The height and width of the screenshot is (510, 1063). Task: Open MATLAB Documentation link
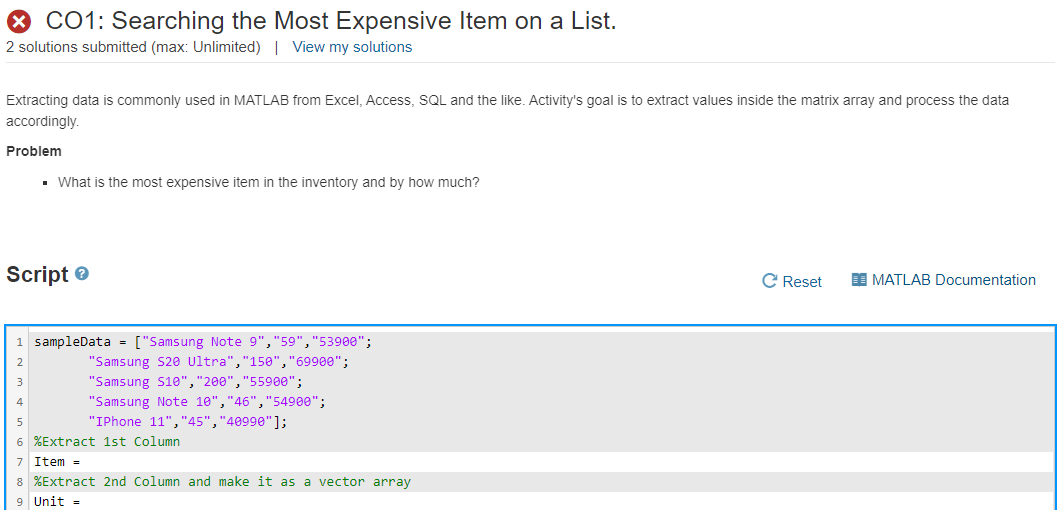[954, 280]
